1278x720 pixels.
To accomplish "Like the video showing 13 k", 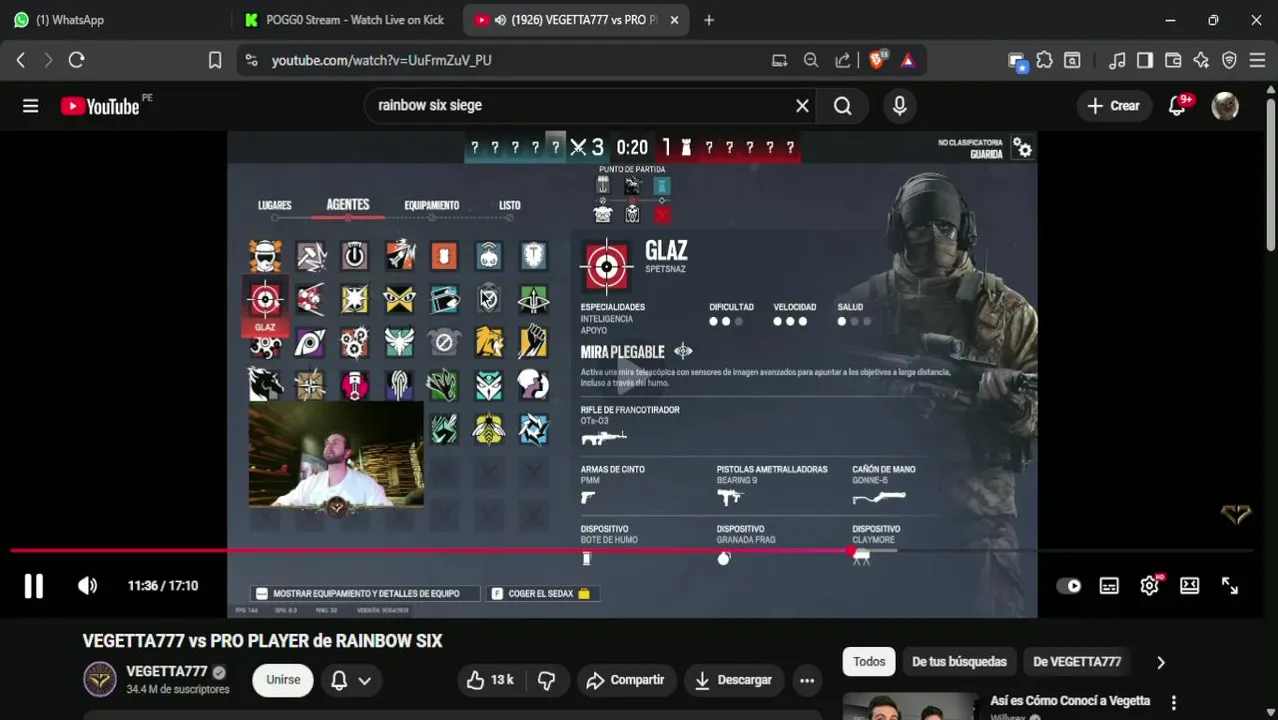I will pos(490,680).
